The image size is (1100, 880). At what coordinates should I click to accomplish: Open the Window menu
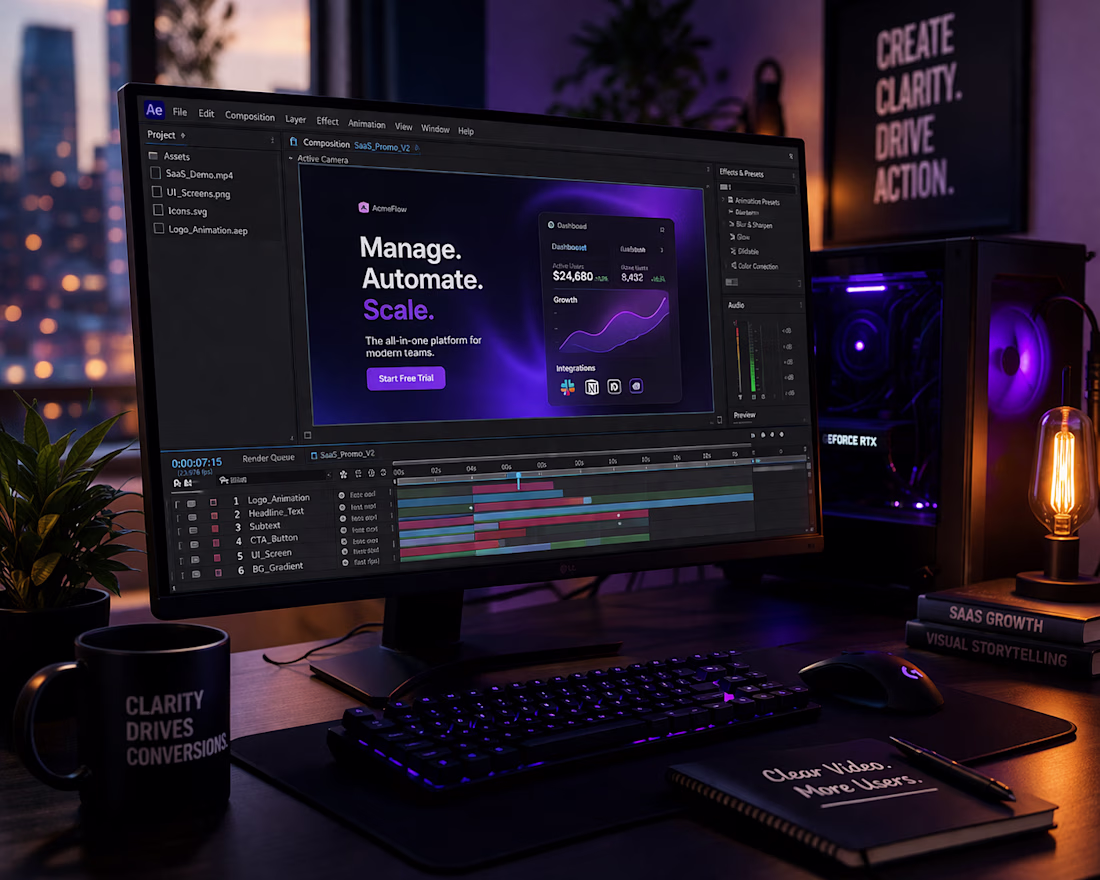tap(435, 129)
